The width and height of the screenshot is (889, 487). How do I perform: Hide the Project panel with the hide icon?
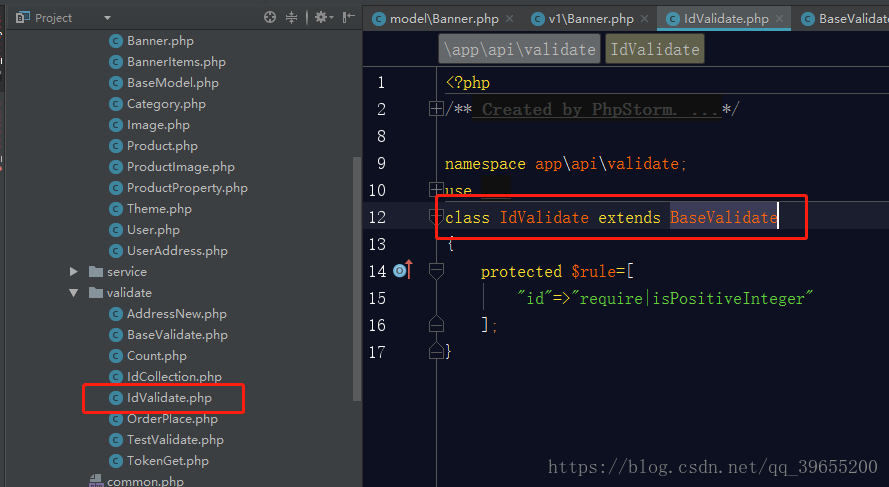349,18
